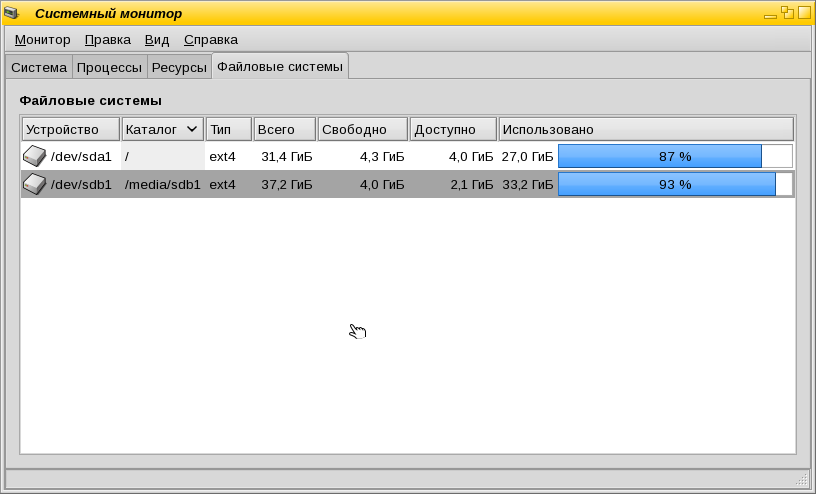Screen dimensions: 816x494
Task: Click the /media/sdb1 mount directory cell
Action: [162, 184]
